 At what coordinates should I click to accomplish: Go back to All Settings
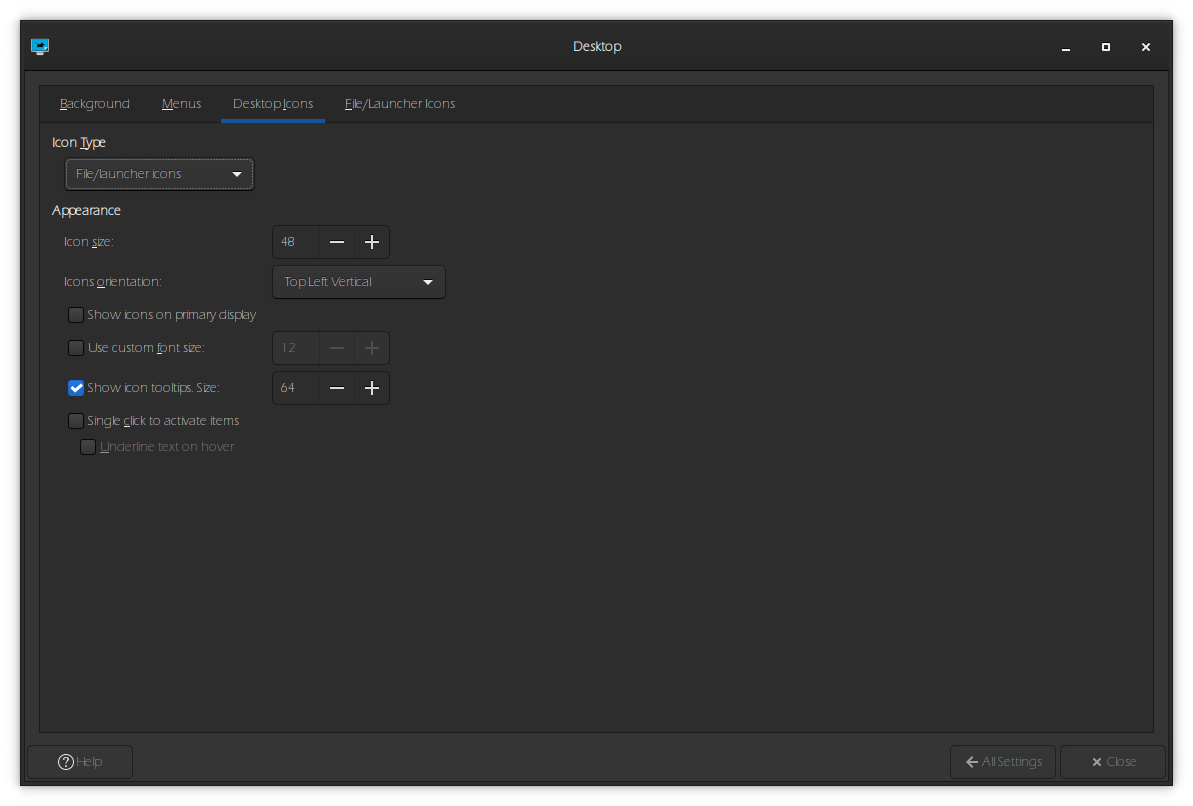tap(1003, 762)
